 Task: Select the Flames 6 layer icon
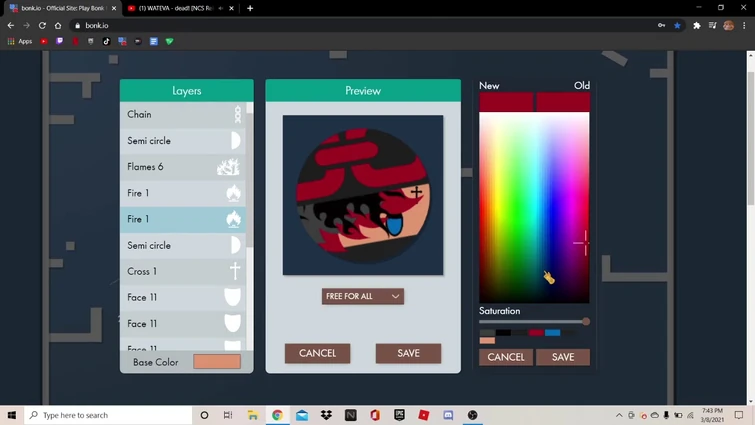coord(228,167)
